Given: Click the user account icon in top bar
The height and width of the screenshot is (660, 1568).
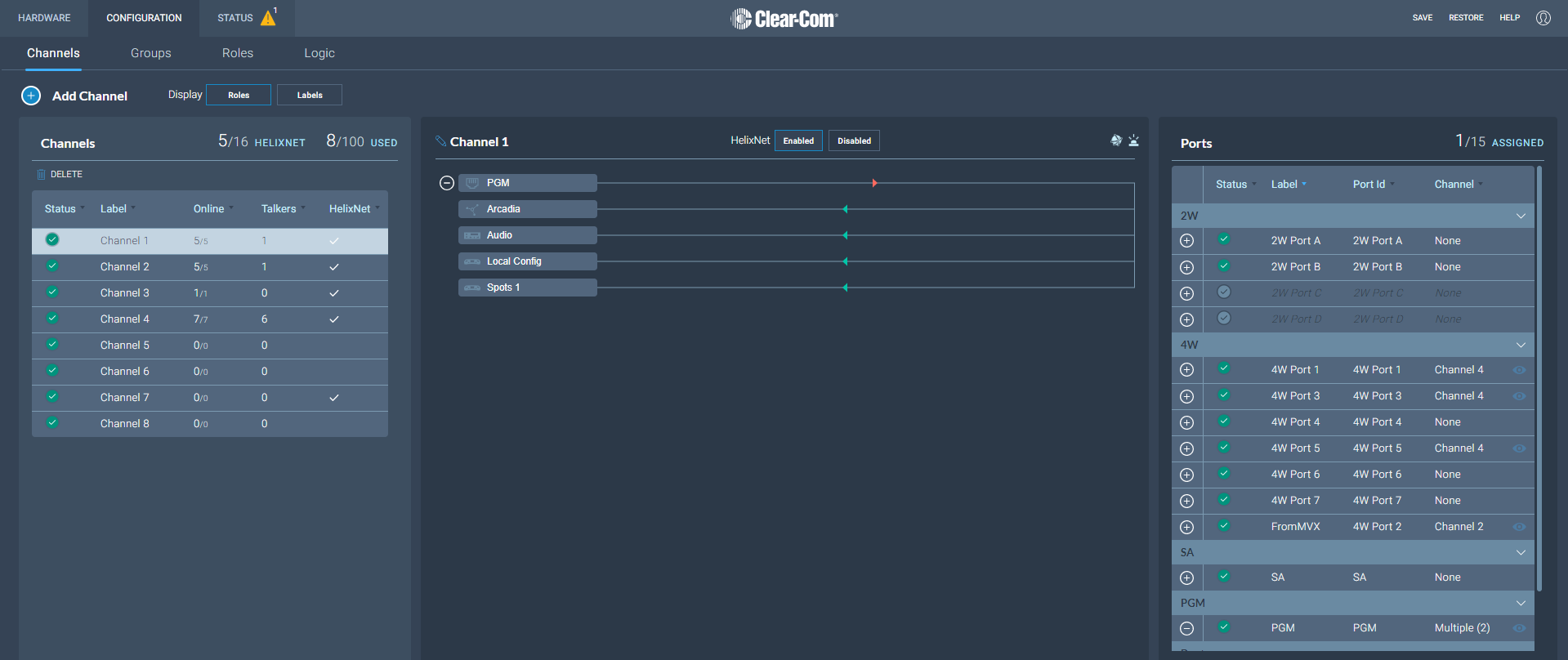Looking at the screenshot, I should tap(1543, 18).
